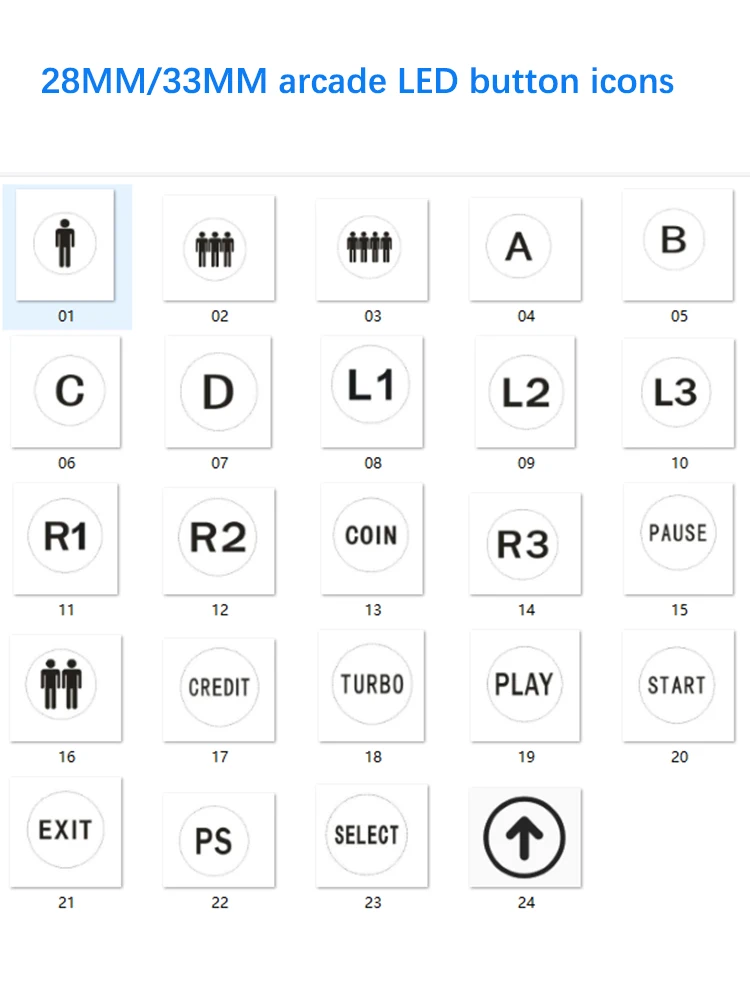Click the up arrow circle icon
Image resolution: width=750 pixels, height=1000 pixels.
point(525,837)
